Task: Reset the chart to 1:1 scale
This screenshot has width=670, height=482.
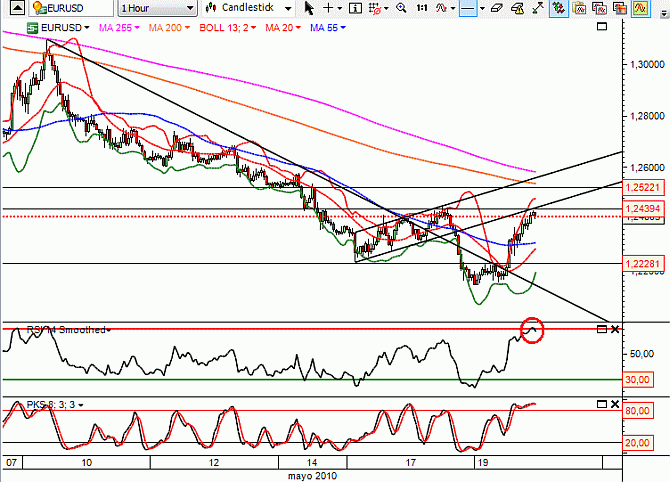Action: click(422, 8)
